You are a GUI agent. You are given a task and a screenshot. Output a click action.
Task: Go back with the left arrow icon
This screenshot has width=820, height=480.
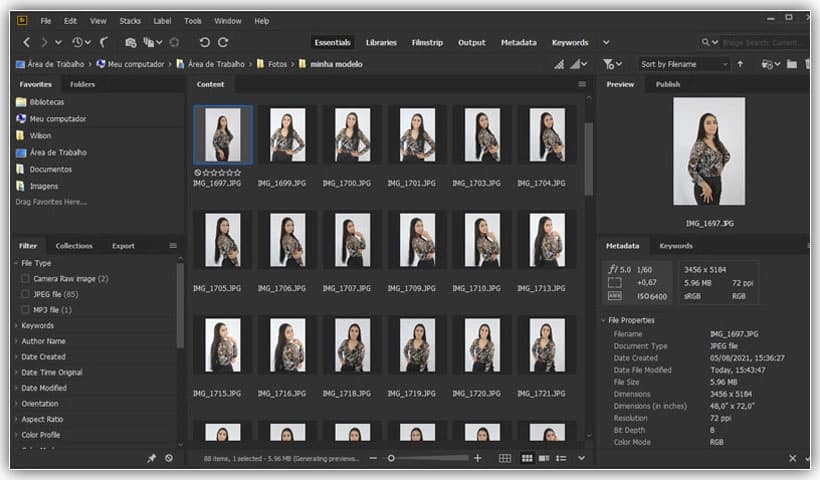click(x=27, y=42)
